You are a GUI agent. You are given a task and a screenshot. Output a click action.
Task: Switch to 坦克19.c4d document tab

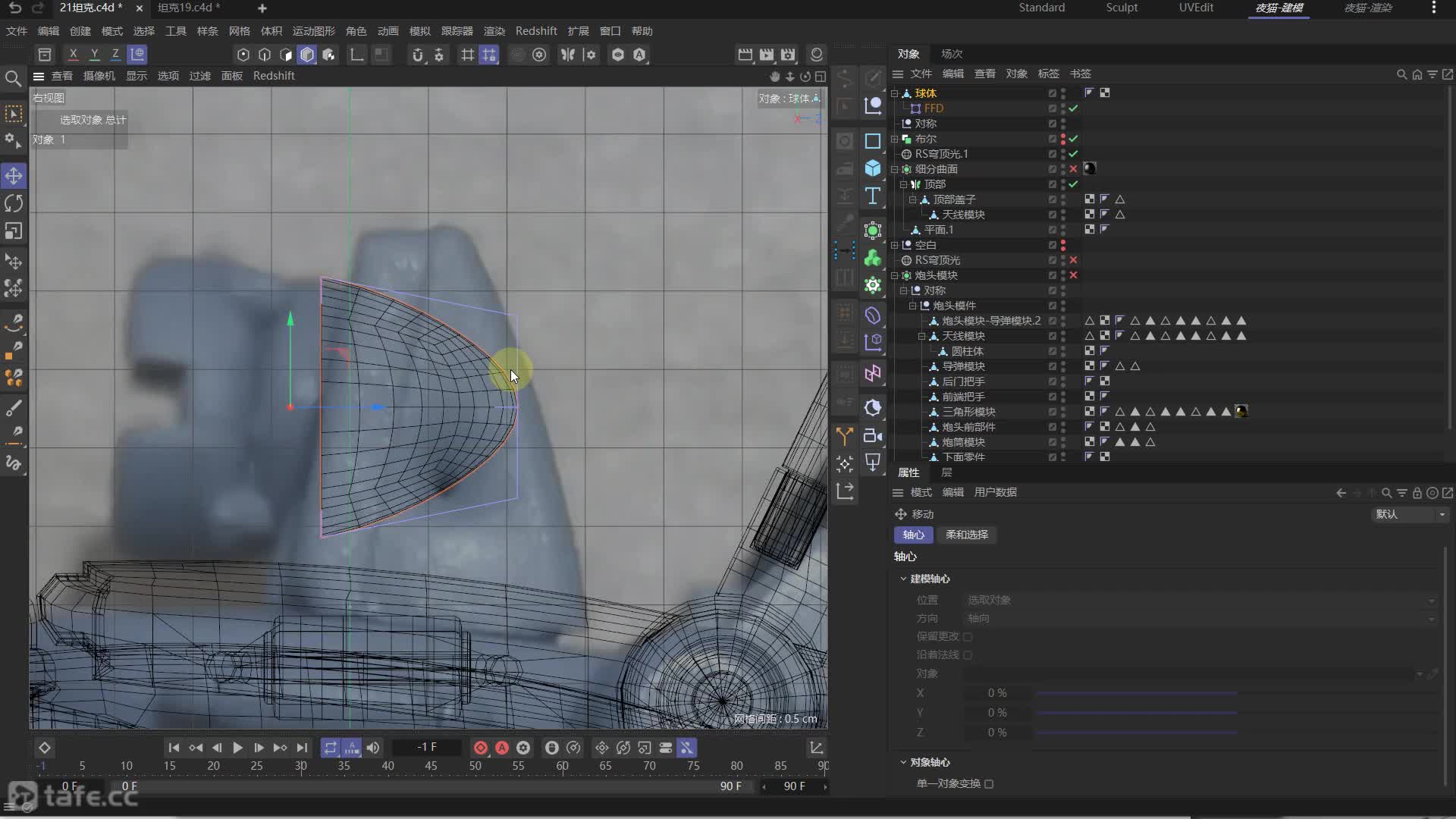pyautogui.click(x=188, y=8)
